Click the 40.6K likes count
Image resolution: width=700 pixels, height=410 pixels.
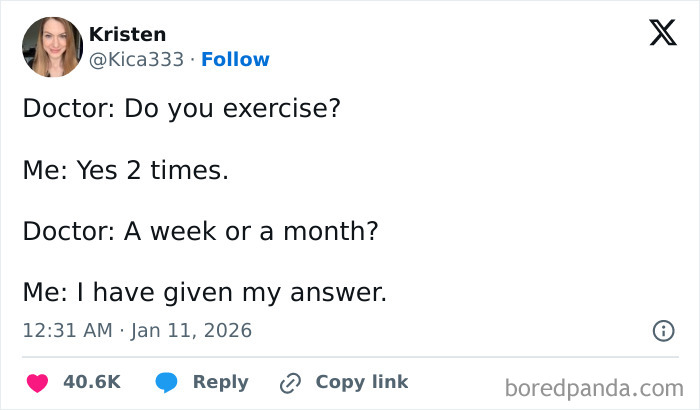coord(91,382)
